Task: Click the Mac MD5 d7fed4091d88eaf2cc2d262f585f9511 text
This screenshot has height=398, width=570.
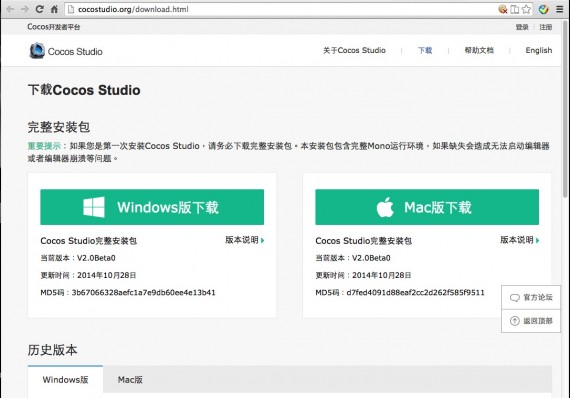Action: point(416,293)
